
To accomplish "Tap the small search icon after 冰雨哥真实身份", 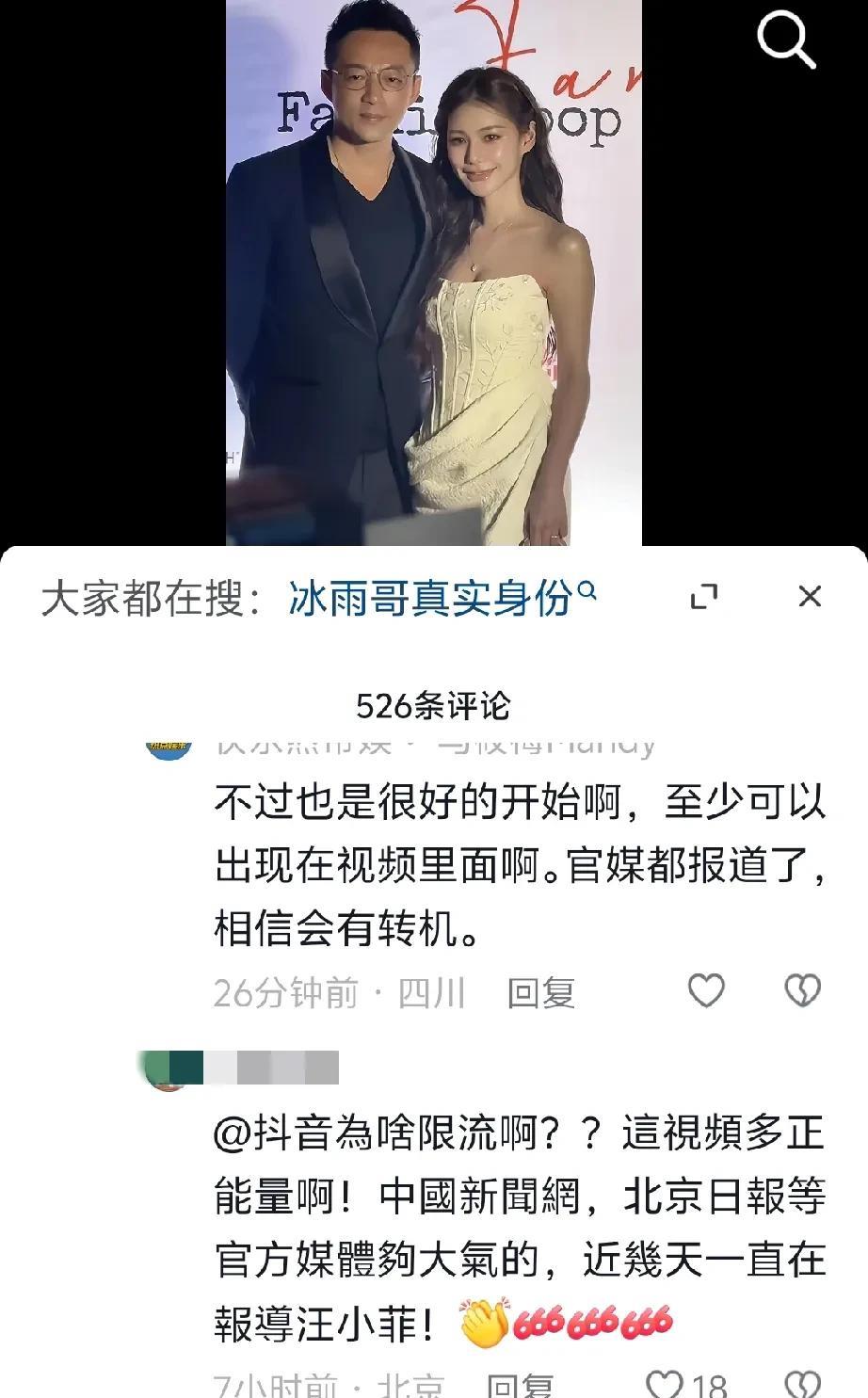I will coord(586,591).
